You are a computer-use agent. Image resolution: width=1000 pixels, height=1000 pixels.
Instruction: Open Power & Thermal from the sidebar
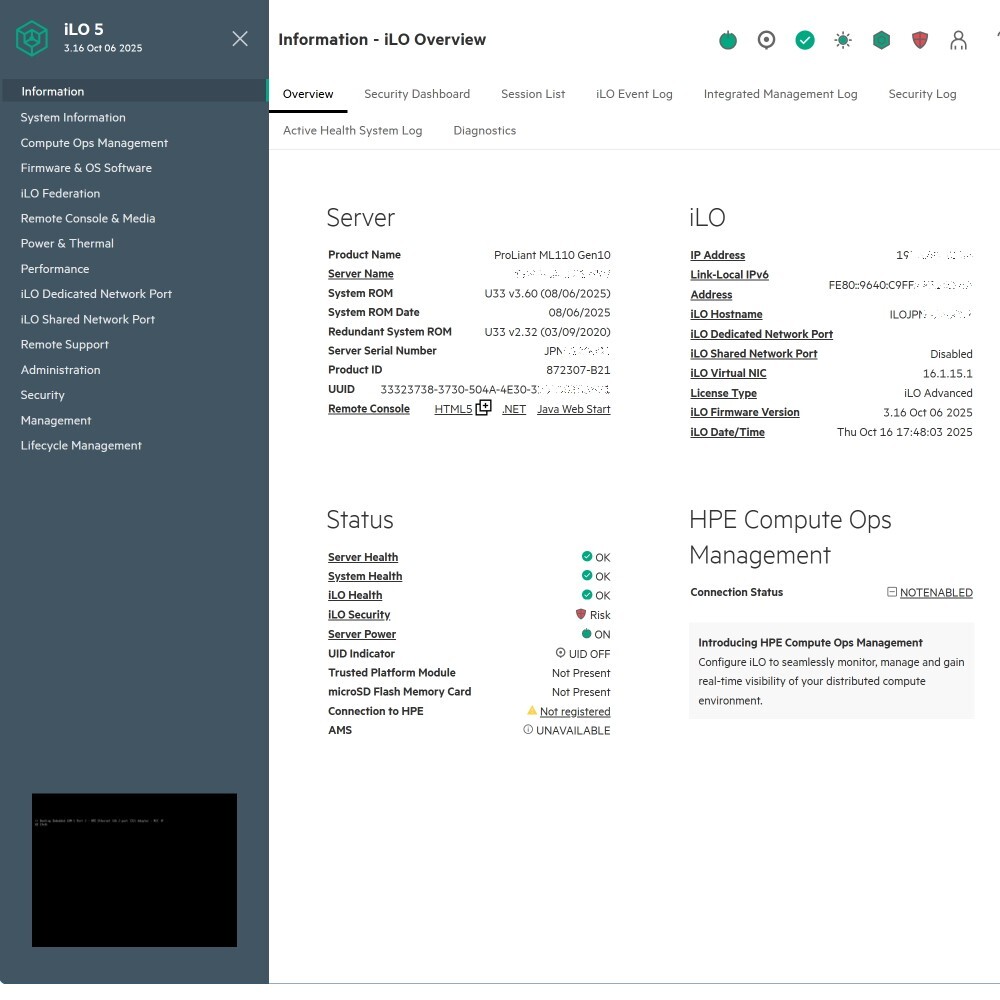[67, 243]
